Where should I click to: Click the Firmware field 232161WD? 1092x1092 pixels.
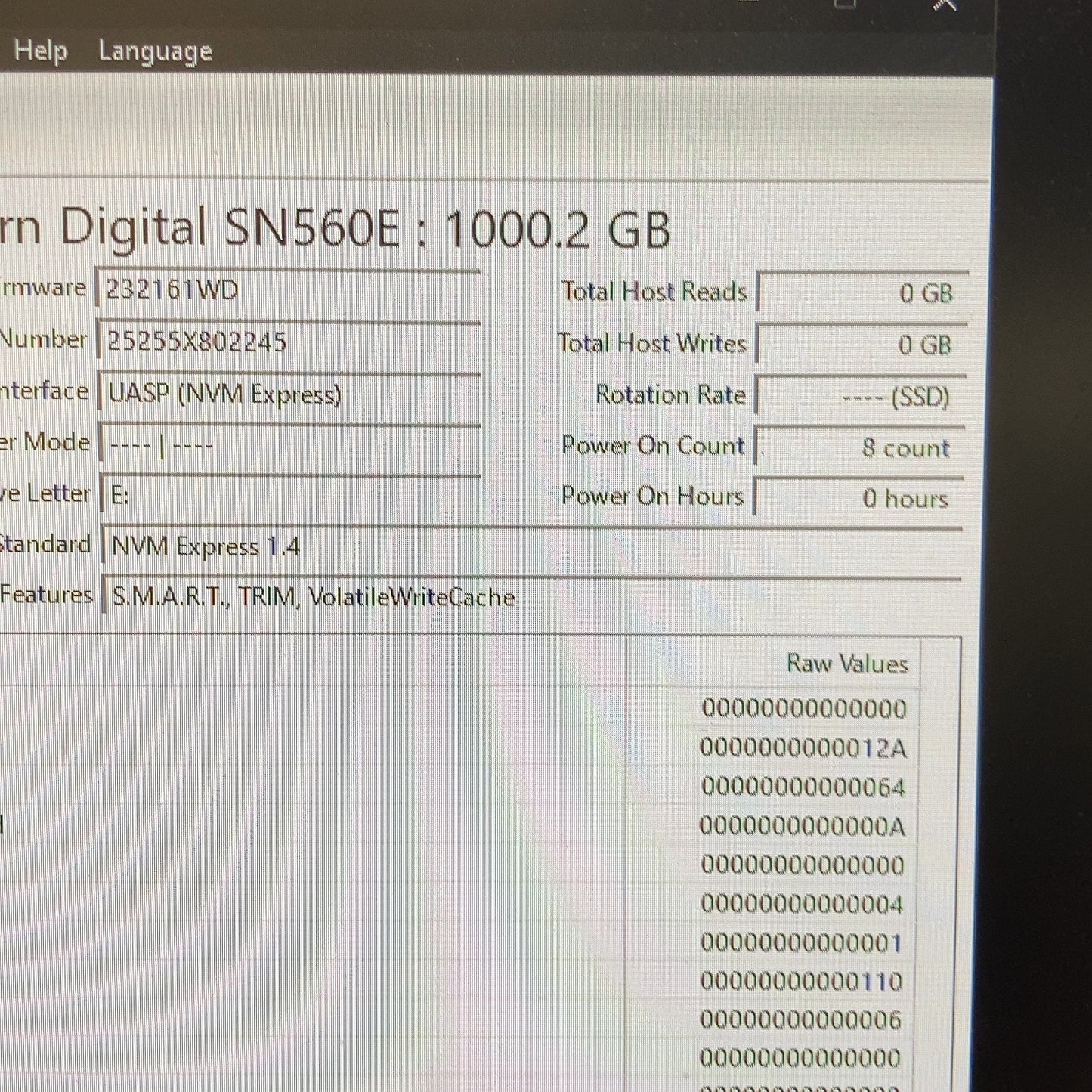[x=289, y=289]
